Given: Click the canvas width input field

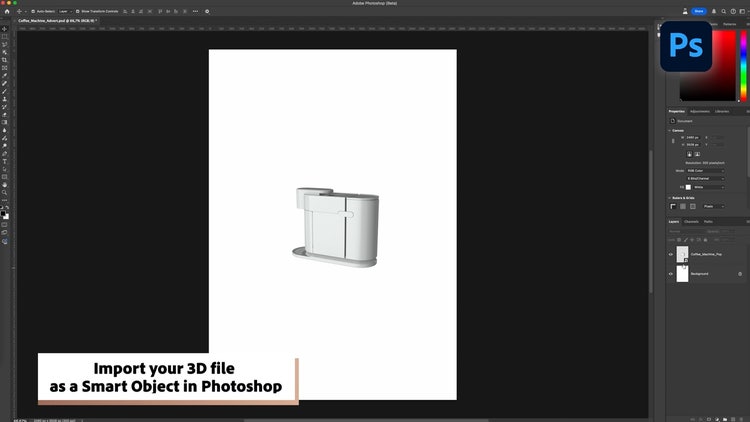Looking at the screenshot, I should 693,137.
